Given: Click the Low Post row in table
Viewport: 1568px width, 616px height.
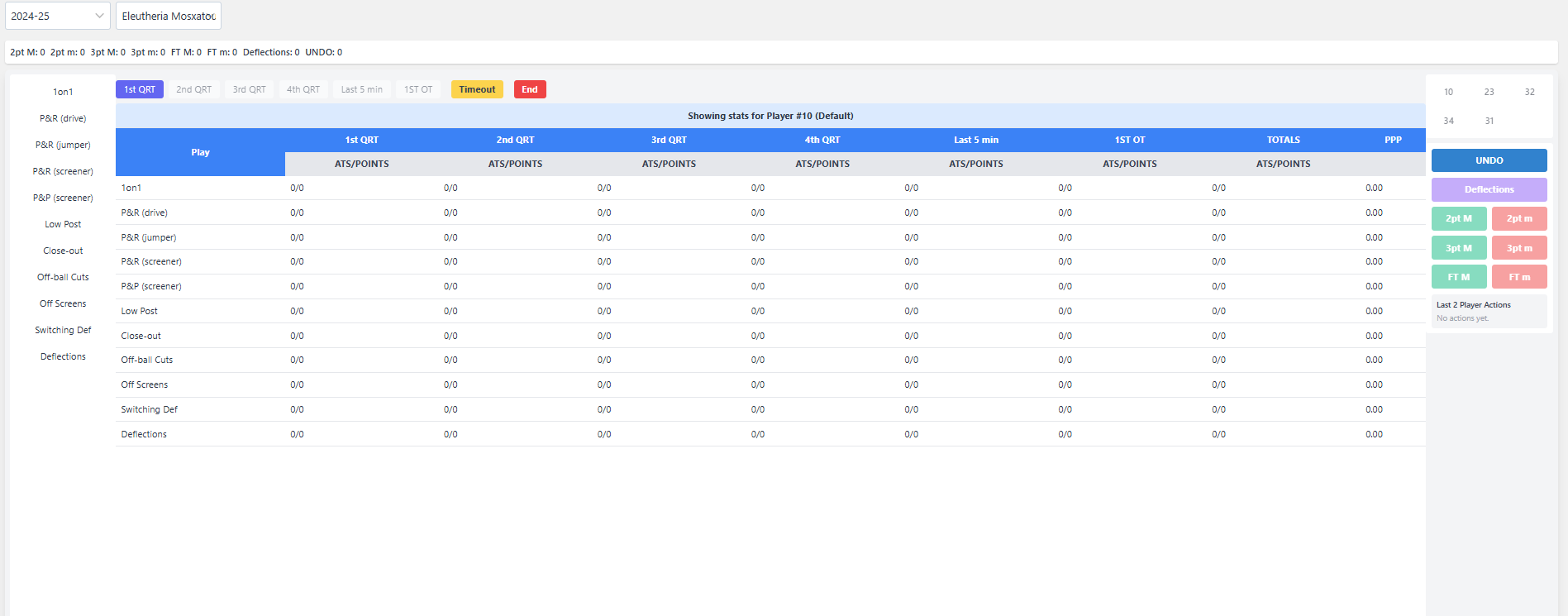Looking at the screenshot, I should pyautogui.click(x=770, y=311).
